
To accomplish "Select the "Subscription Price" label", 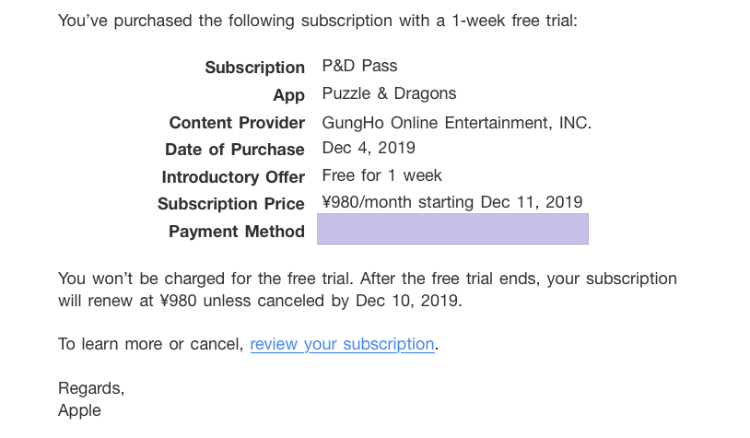I will click(230, 204).
